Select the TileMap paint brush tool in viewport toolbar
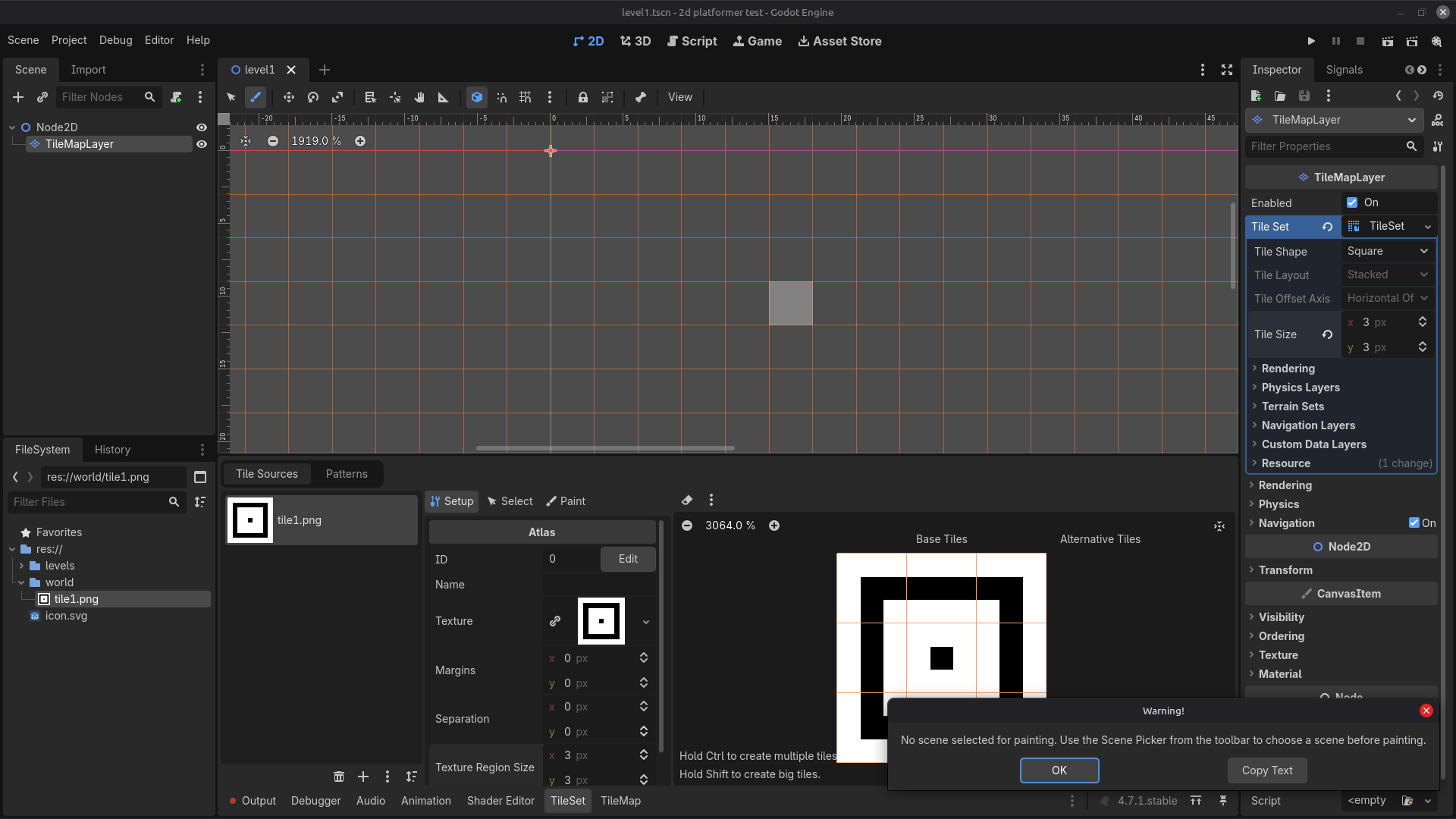1456x819 pixels. 256,97
